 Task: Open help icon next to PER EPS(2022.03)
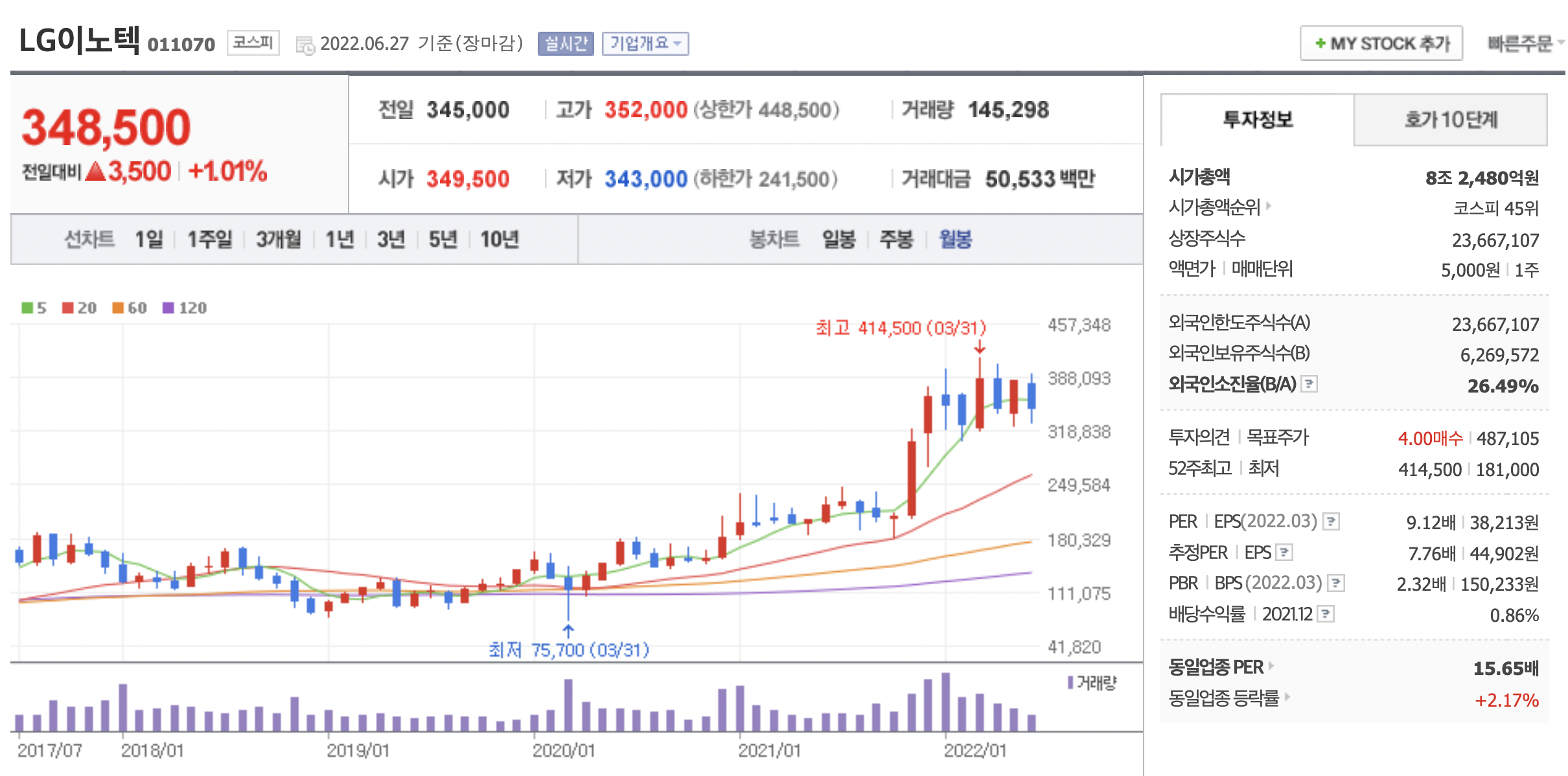[1331, 521]
